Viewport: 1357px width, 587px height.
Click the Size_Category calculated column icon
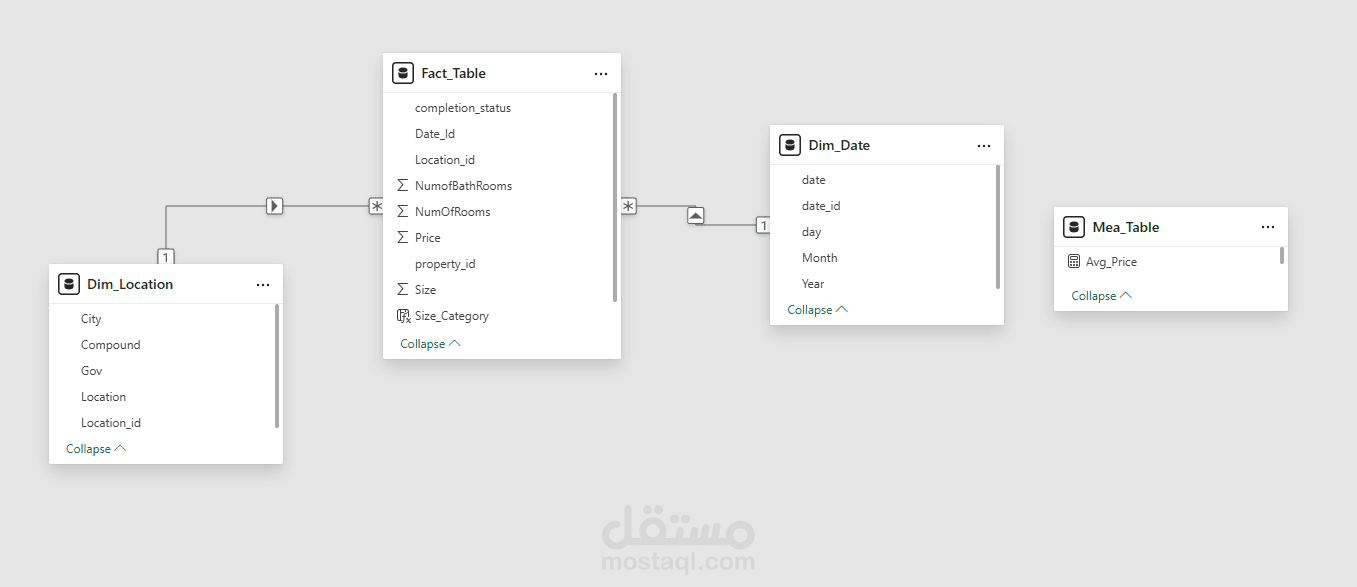pyautogui.click(x=403, y=316)
